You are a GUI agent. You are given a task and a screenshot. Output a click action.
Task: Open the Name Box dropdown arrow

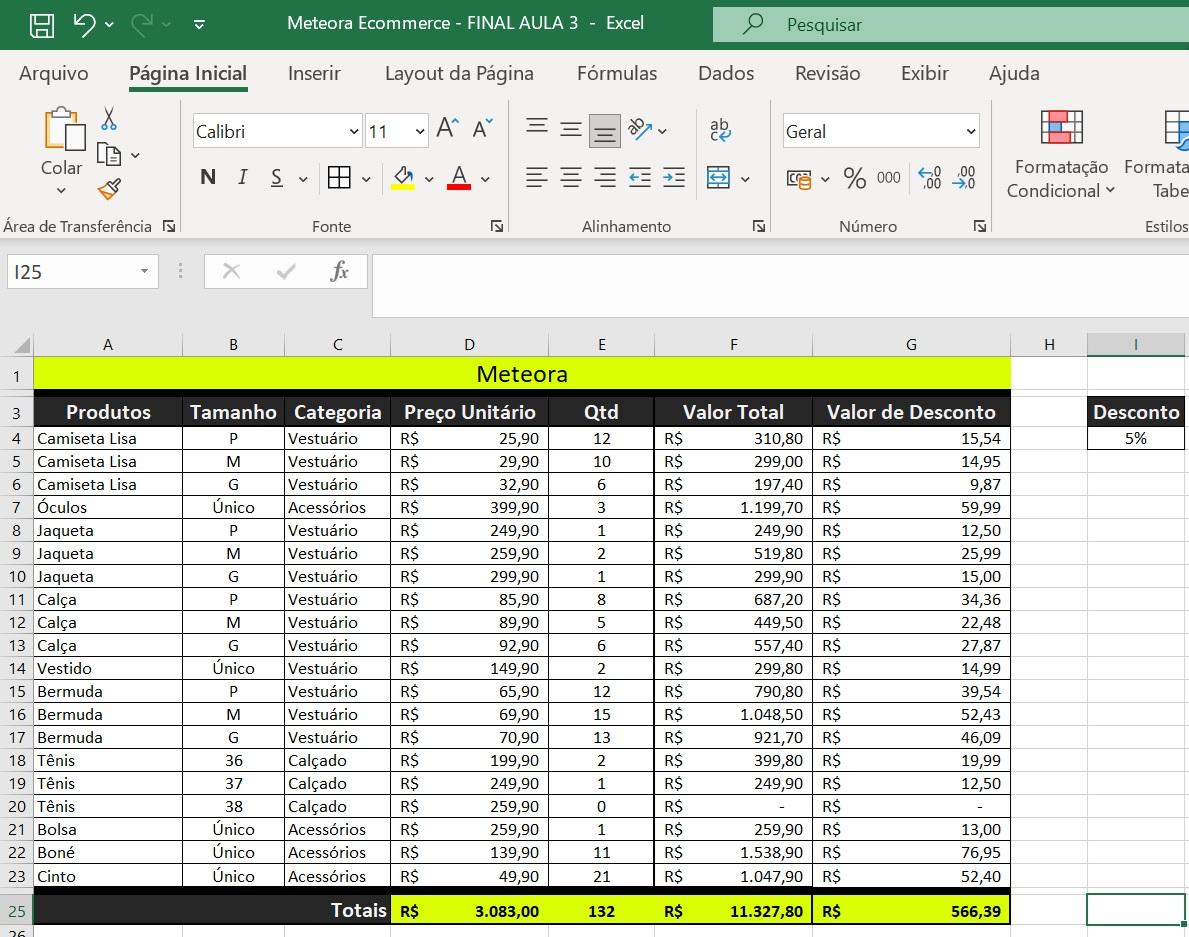[x=144, y=272]
